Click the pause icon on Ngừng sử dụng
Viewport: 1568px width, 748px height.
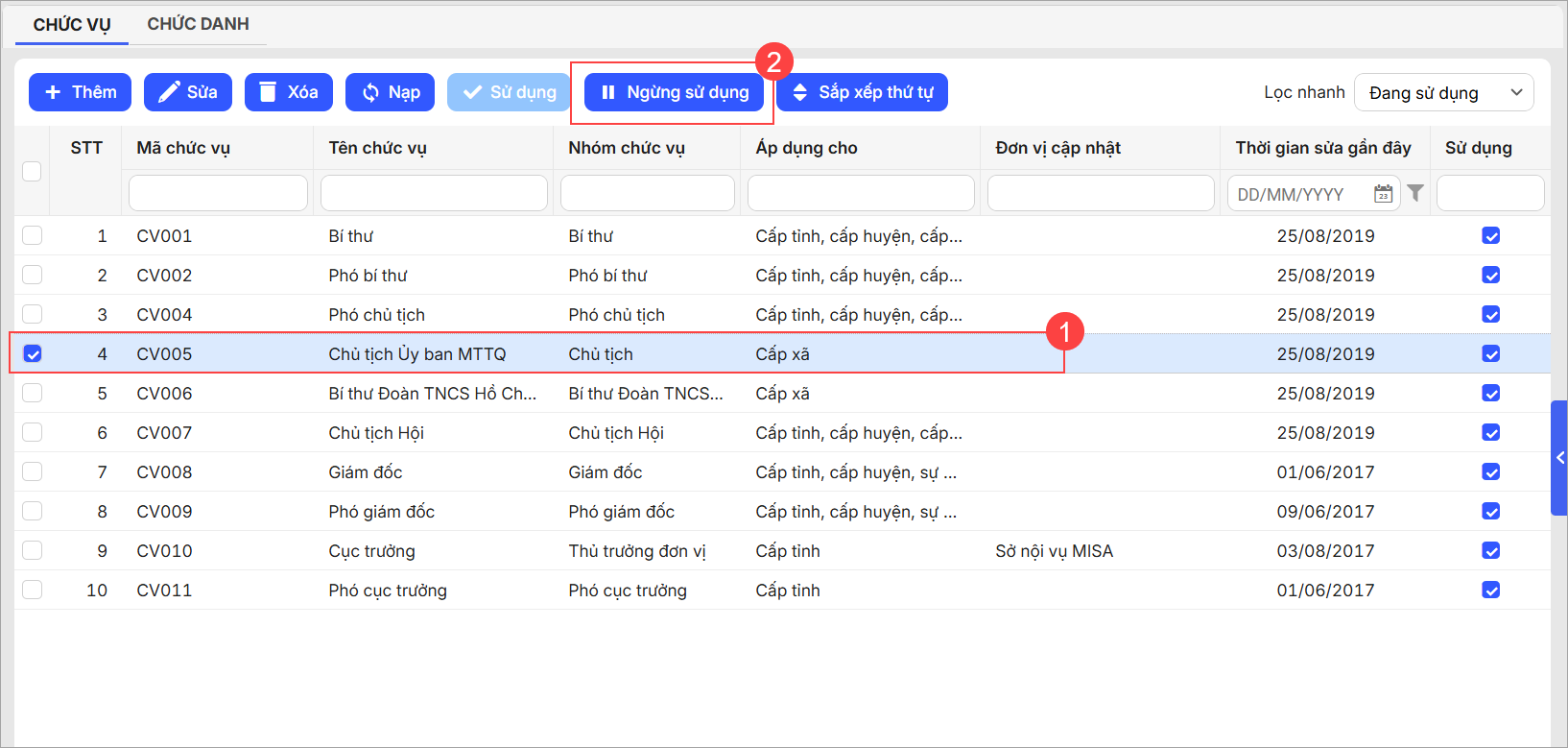coord(607,92)
